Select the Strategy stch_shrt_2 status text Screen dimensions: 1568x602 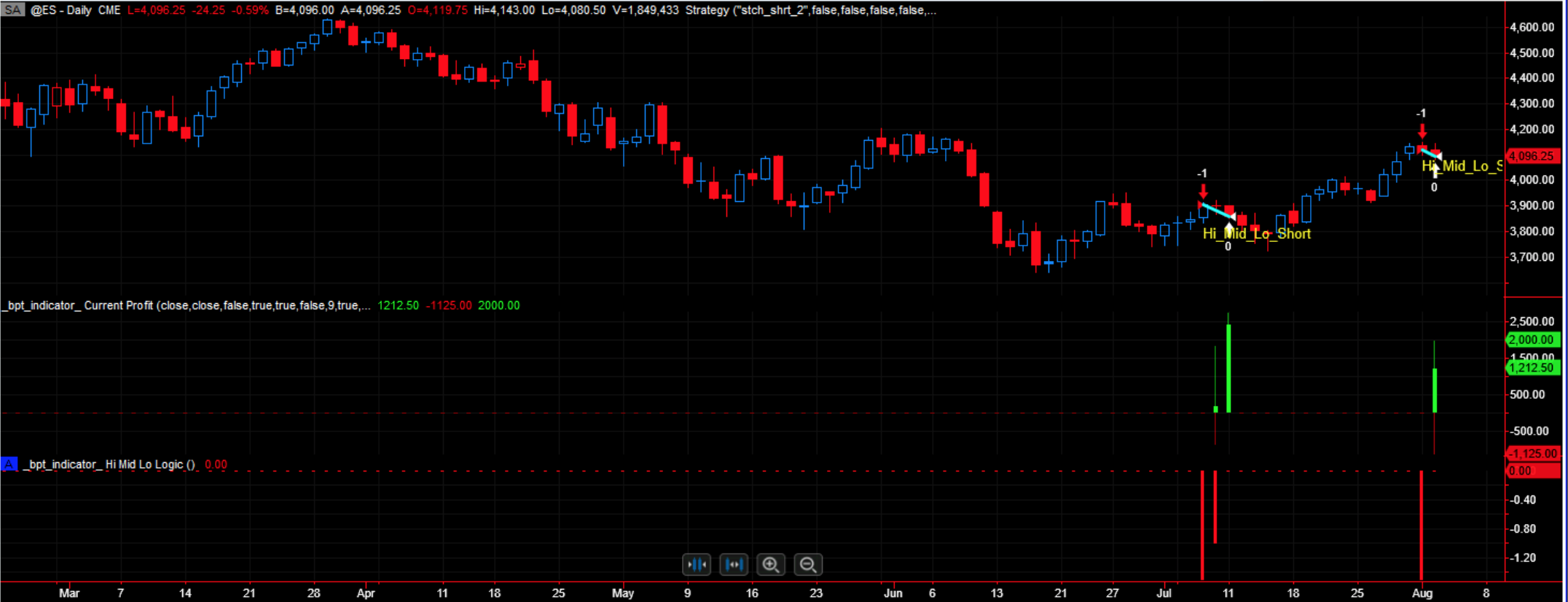click(x=811, y=10)
